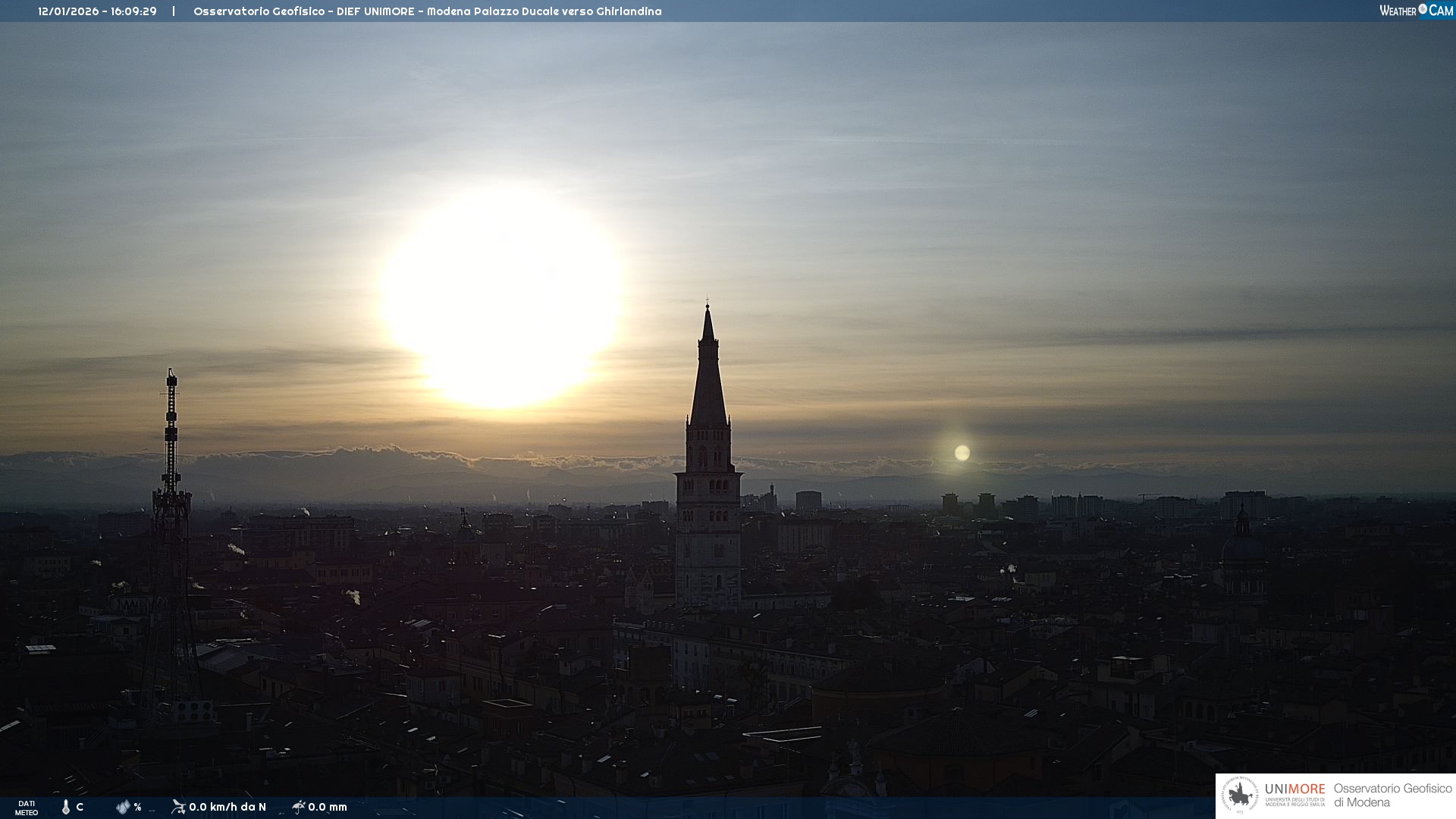Click the UNIMORE horseman seal emblem
1456x819 pixels.
click(x=1240, y=795)
